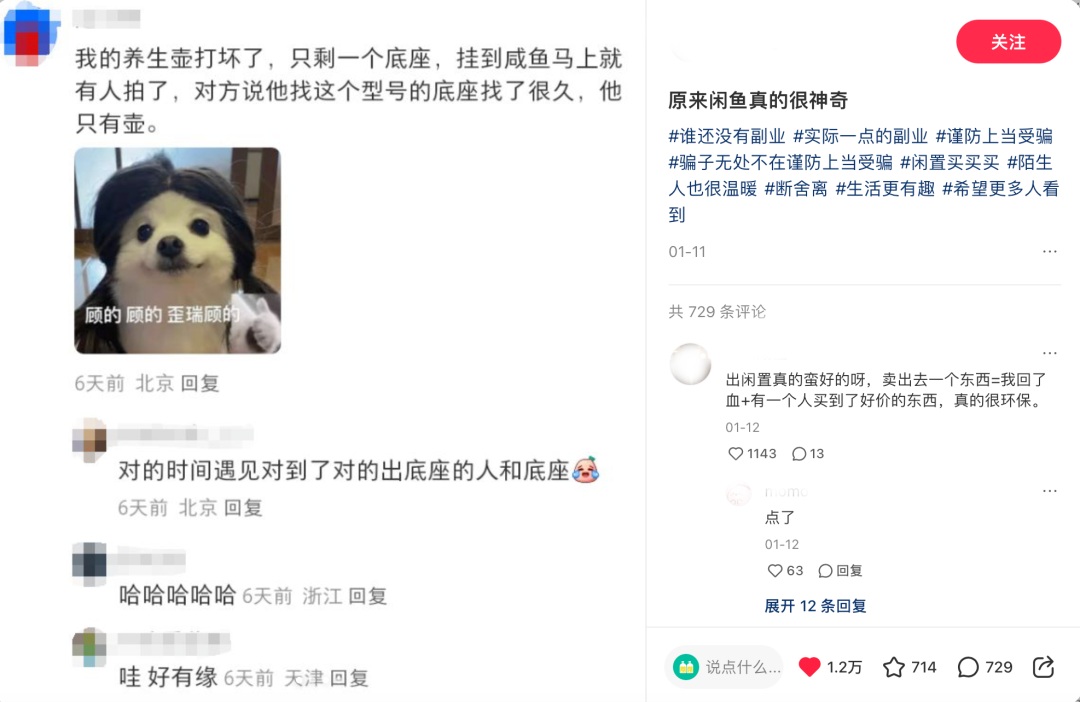Open the hashtag #断舍离
The image size is (1080, 702).
point(796,189)
